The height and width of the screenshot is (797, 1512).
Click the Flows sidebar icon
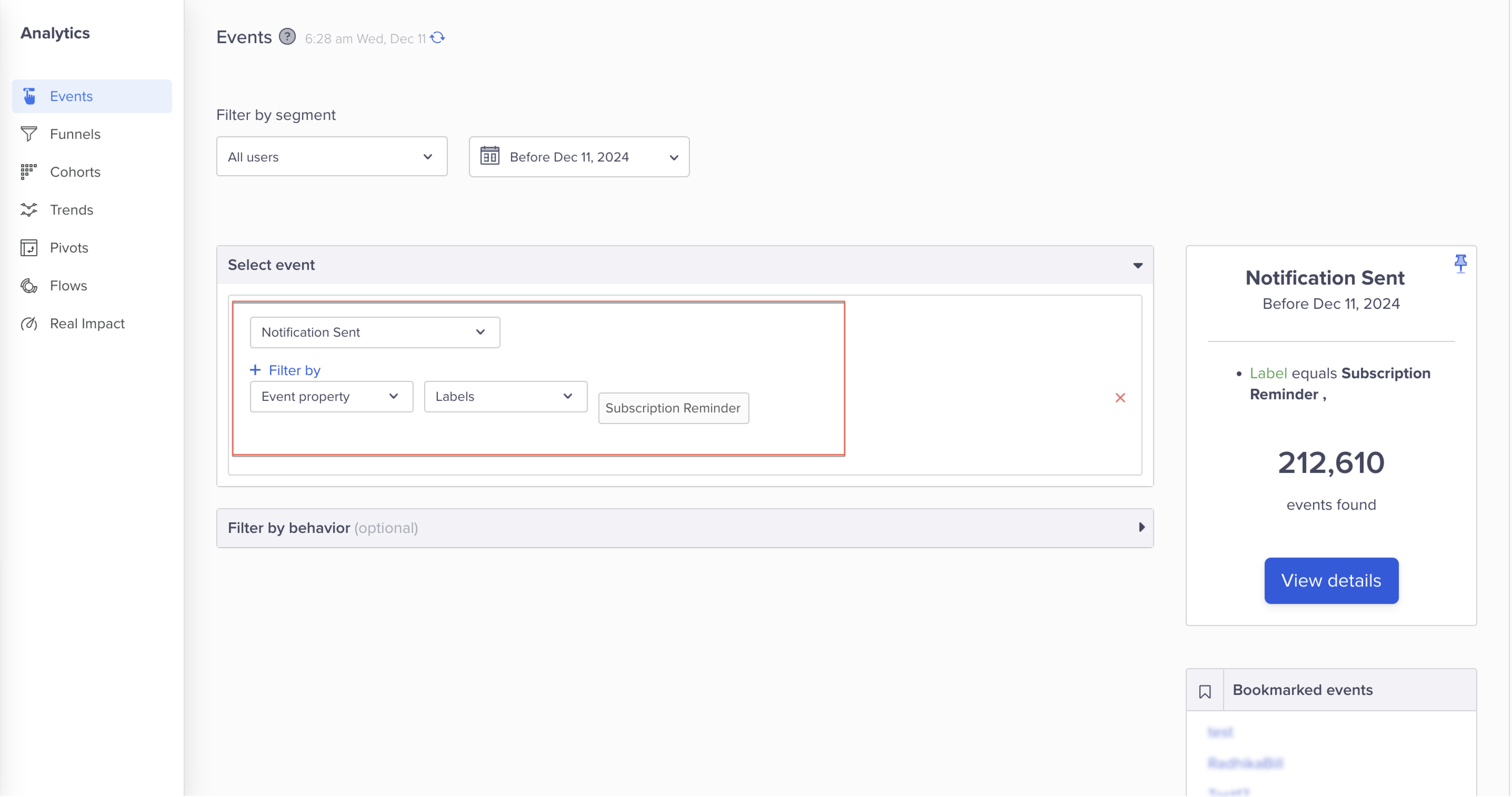pyautogui.click(x=30, y=285)
